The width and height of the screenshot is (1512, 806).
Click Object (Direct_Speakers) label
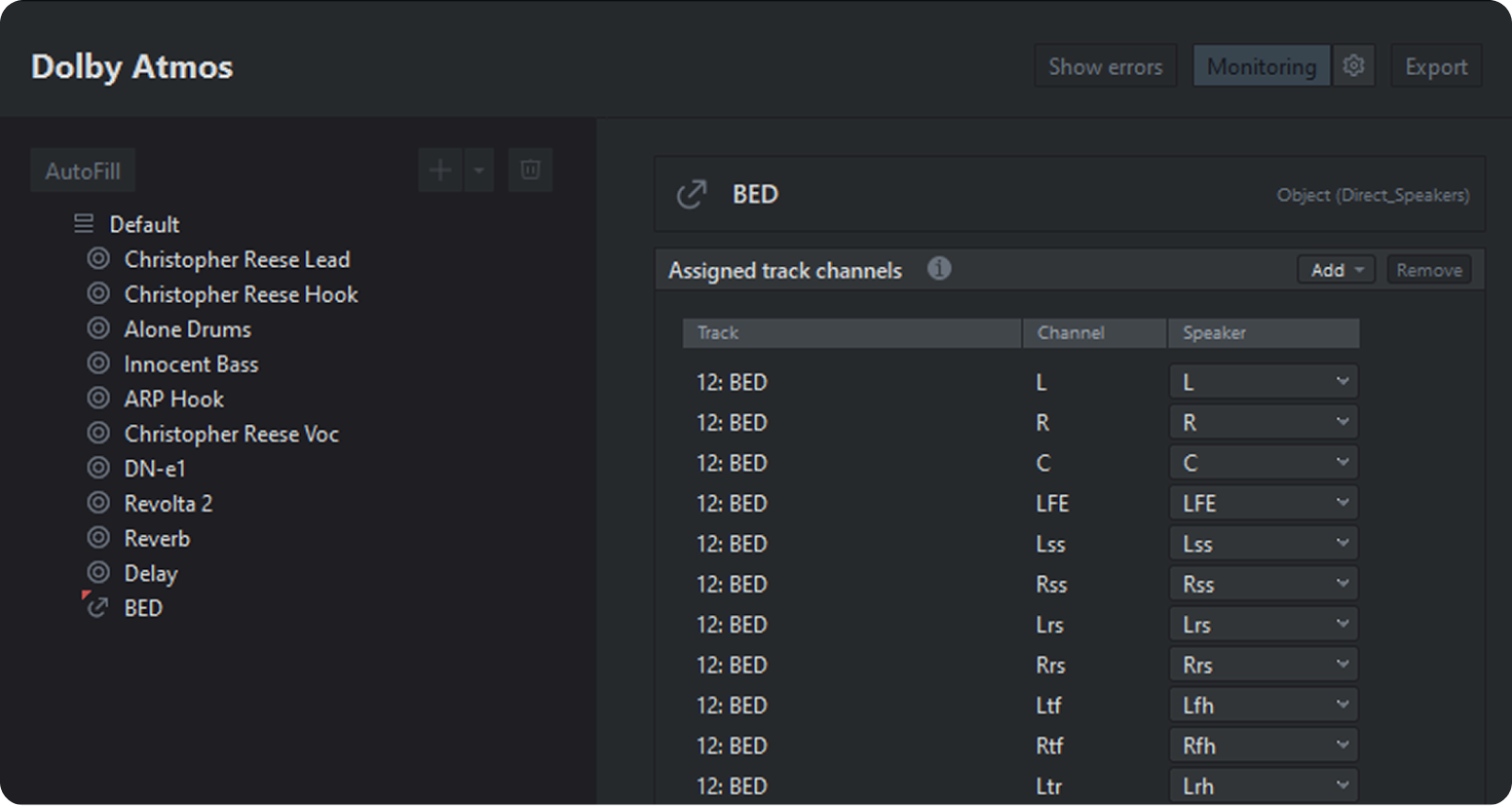(1373, 195)
